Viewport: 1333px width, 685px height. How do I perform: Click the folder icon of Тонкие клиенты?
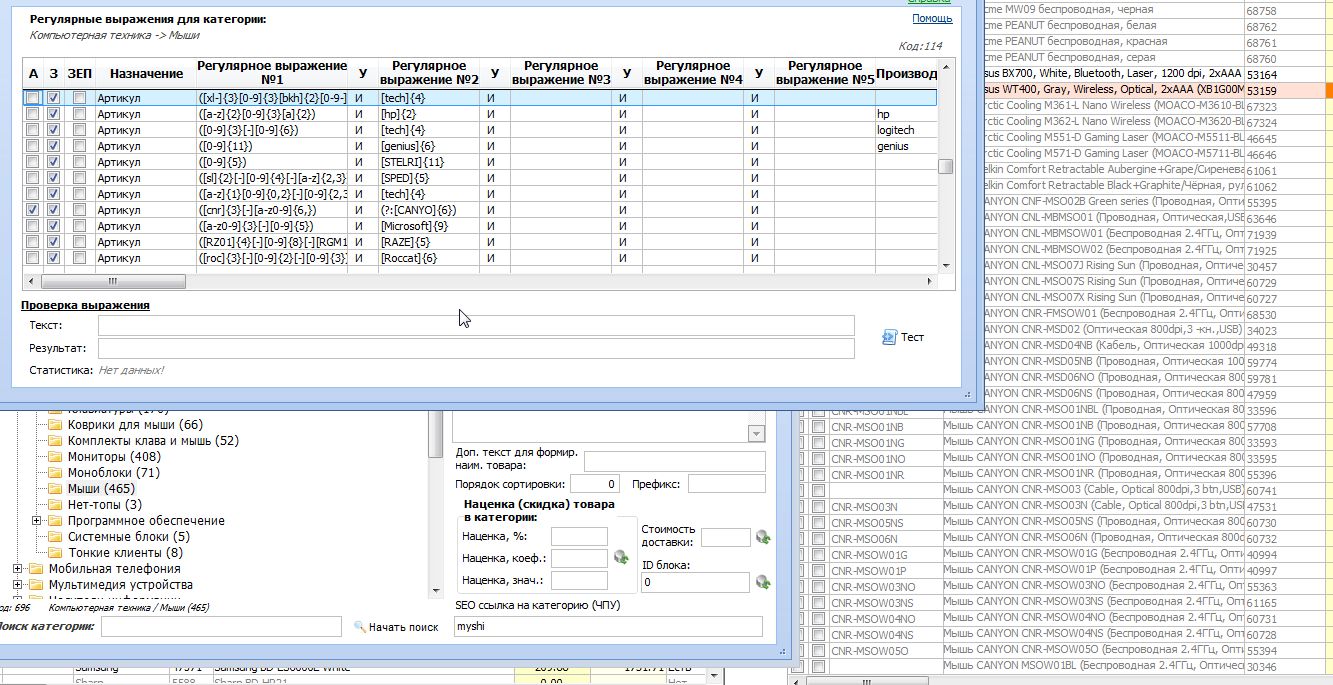point(55,553)
